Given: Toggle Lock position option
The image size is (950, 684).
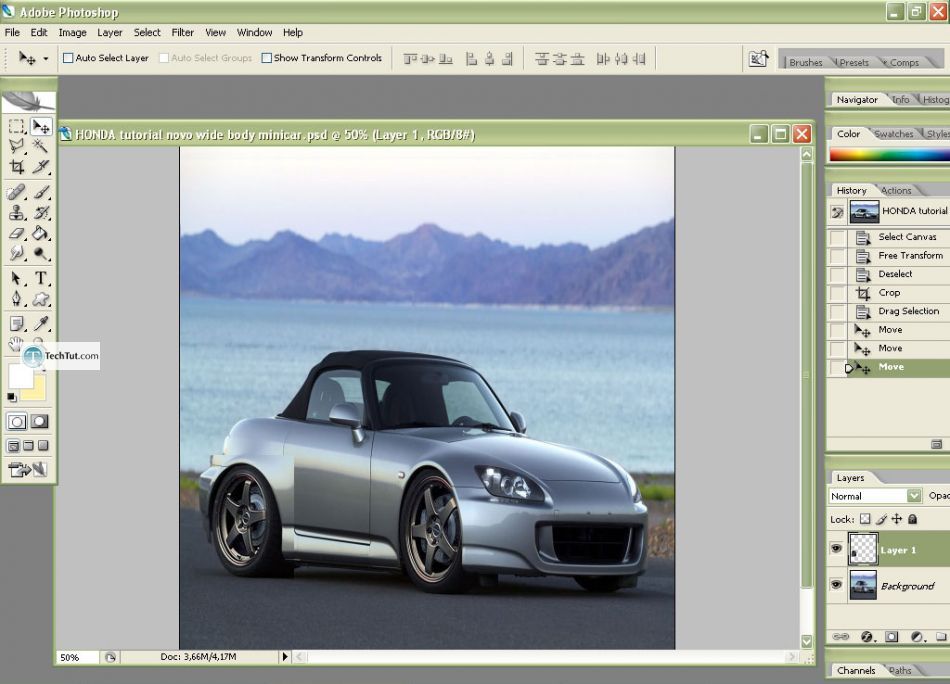Looking at the screenshot, I should click(x=897, y=519).
